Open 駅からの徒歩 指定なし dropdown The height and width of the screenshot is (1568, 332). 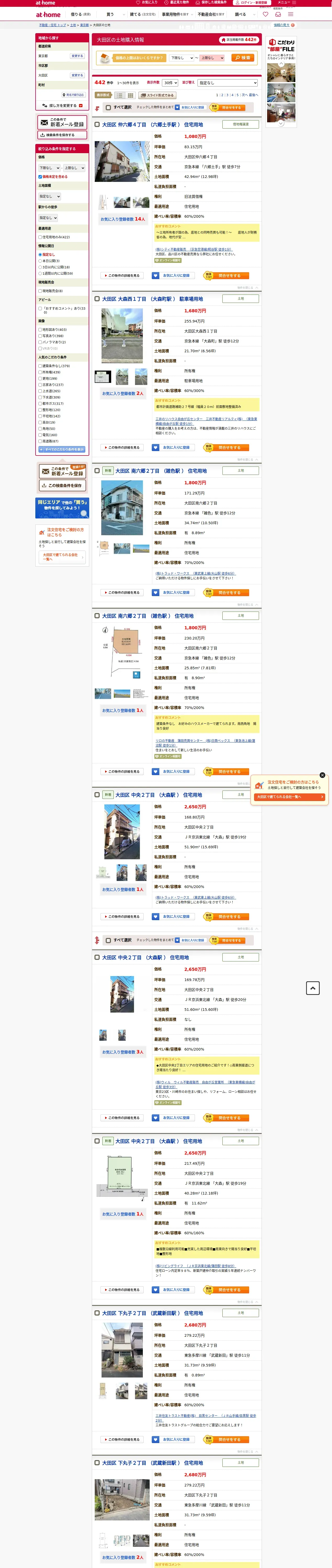pyautogui.click(x=48, y=217)
